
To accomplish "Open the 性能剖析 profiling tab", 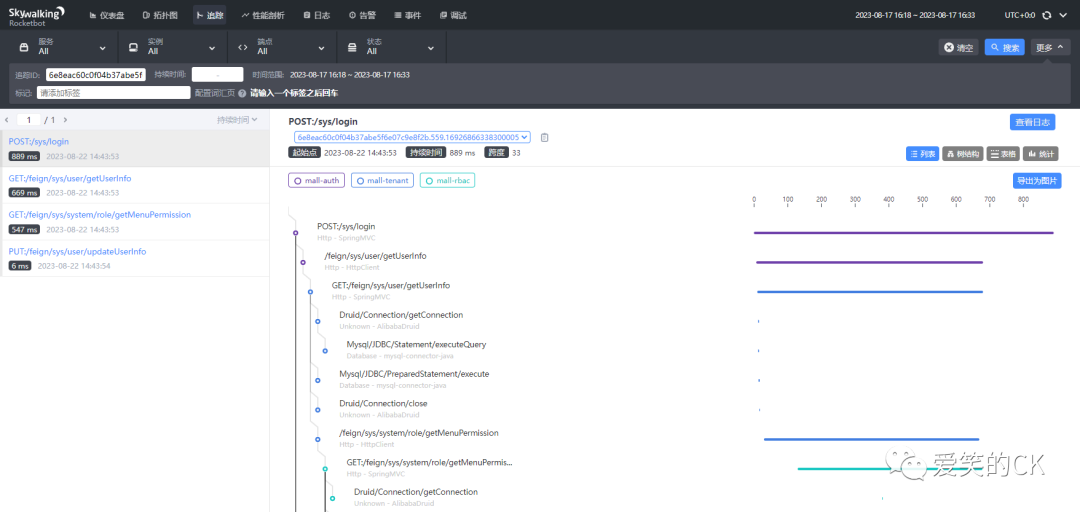I will tap(262, 15).
